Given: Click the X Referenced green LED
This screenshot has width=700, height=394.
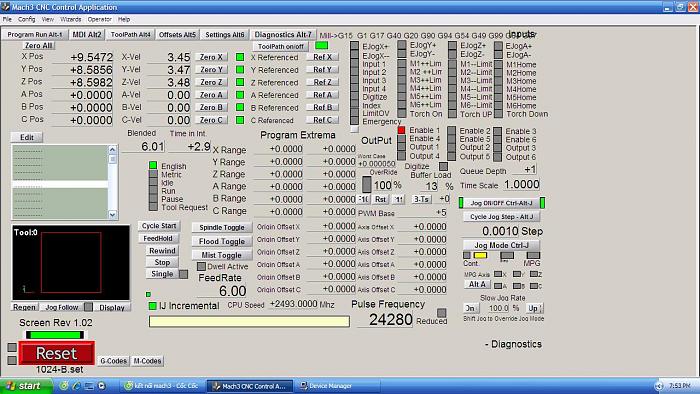Looking at the screenshot, I should click(x=240, y=57).
